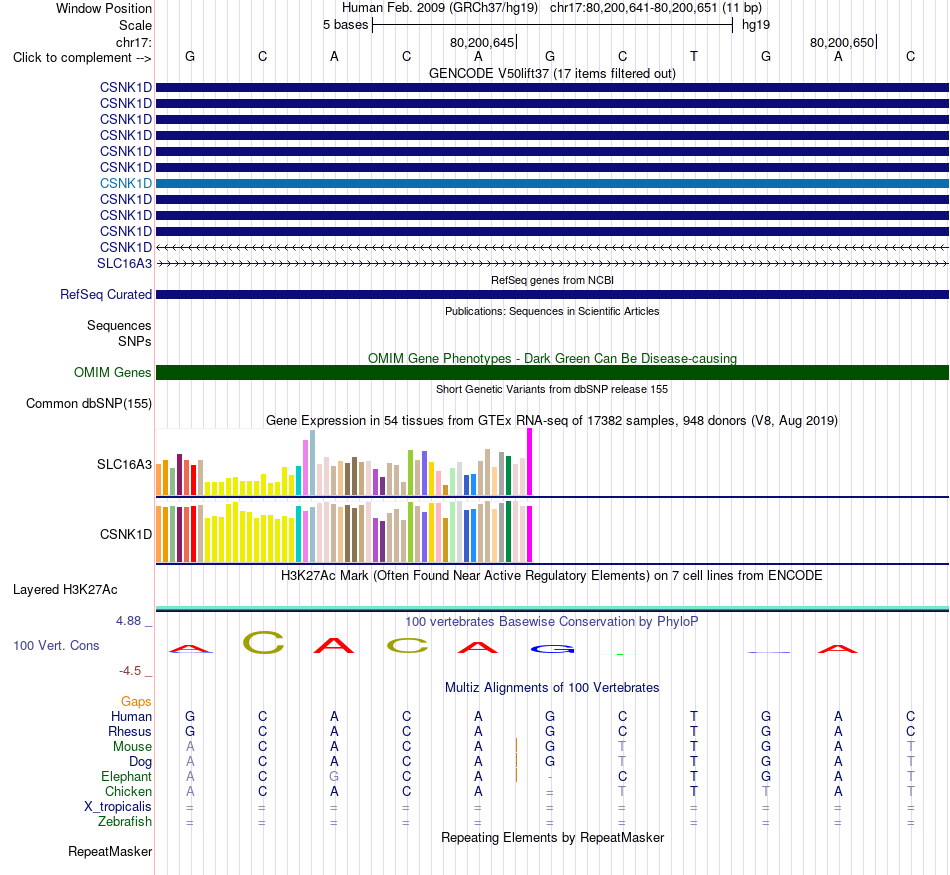The width and height of the screenshot is (950, 875).
Task: Click the '100 Vert. Cons' label
Action: pyautogui.click(x=56, y=645)
